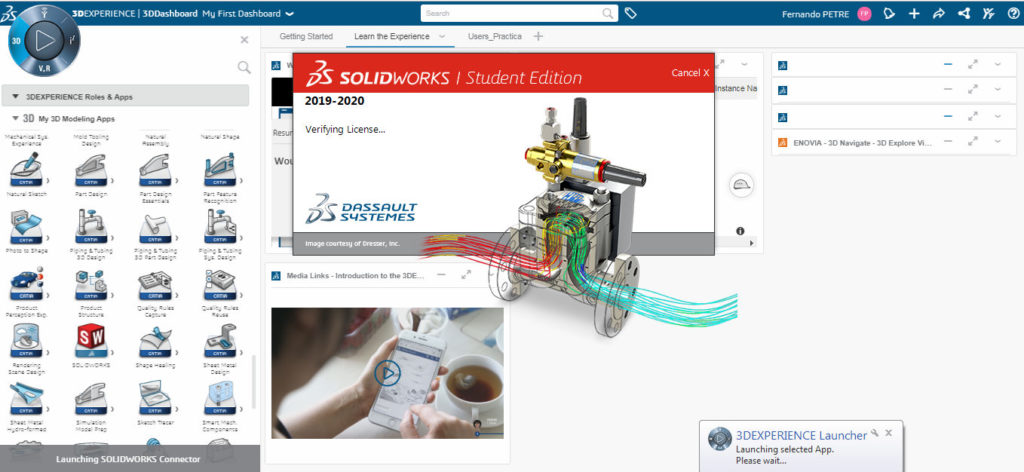Switch to the Users_Practica tab

point(494,37)
